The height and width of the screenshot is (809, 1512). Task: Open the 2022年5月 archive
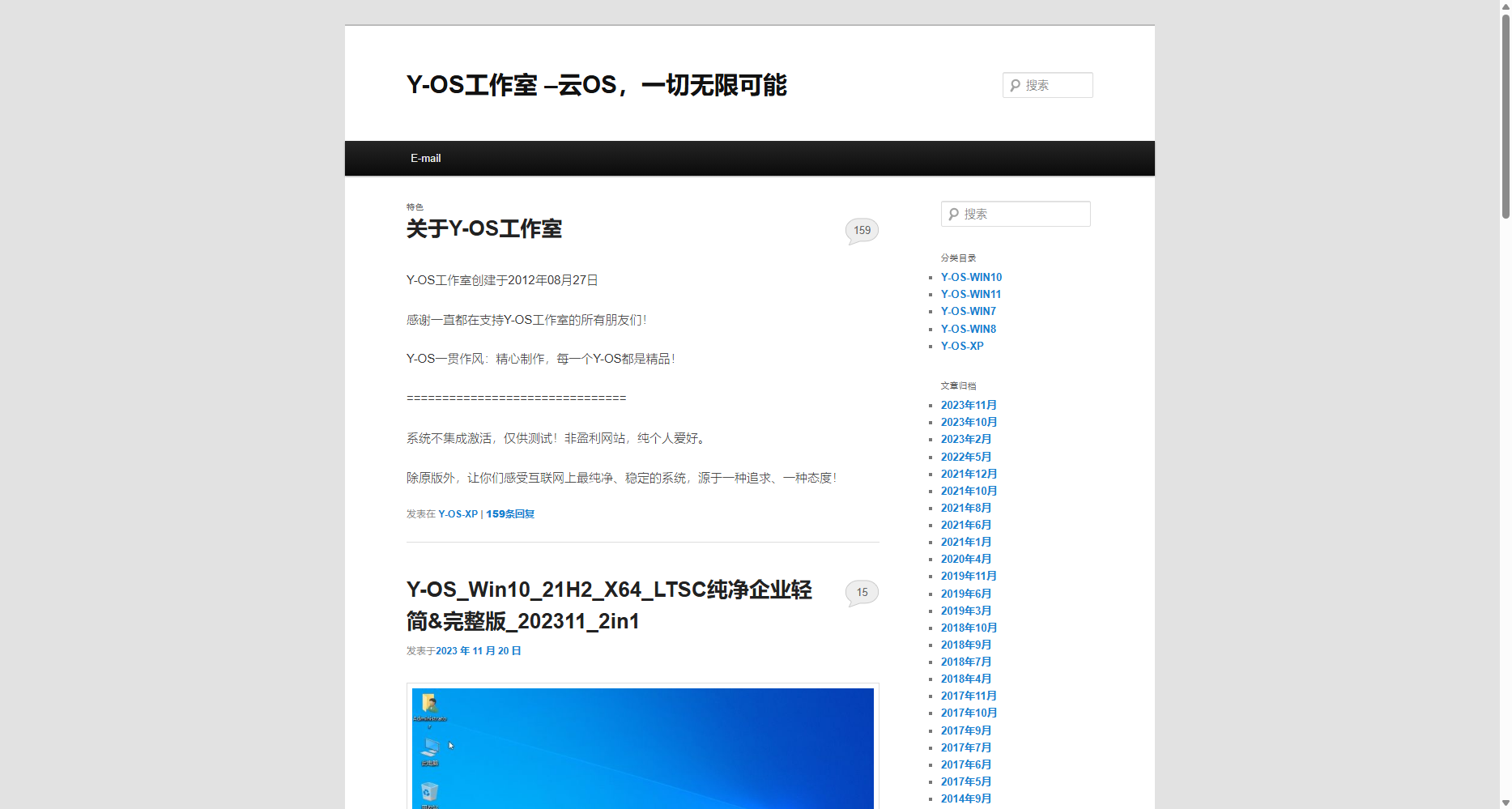(x=966, y=457)
